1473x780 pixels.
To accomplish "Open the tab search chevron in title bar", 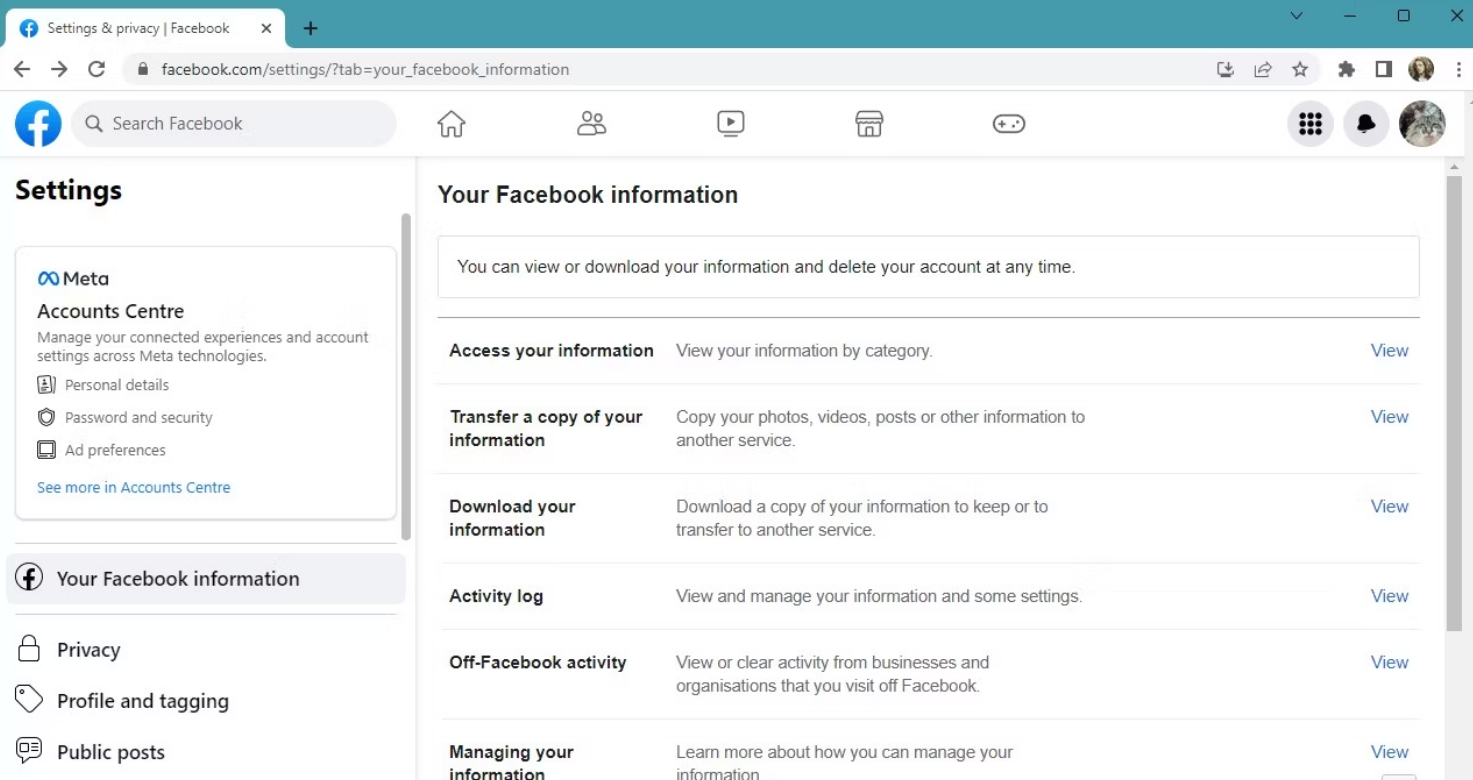I will tap(1297, 16).
